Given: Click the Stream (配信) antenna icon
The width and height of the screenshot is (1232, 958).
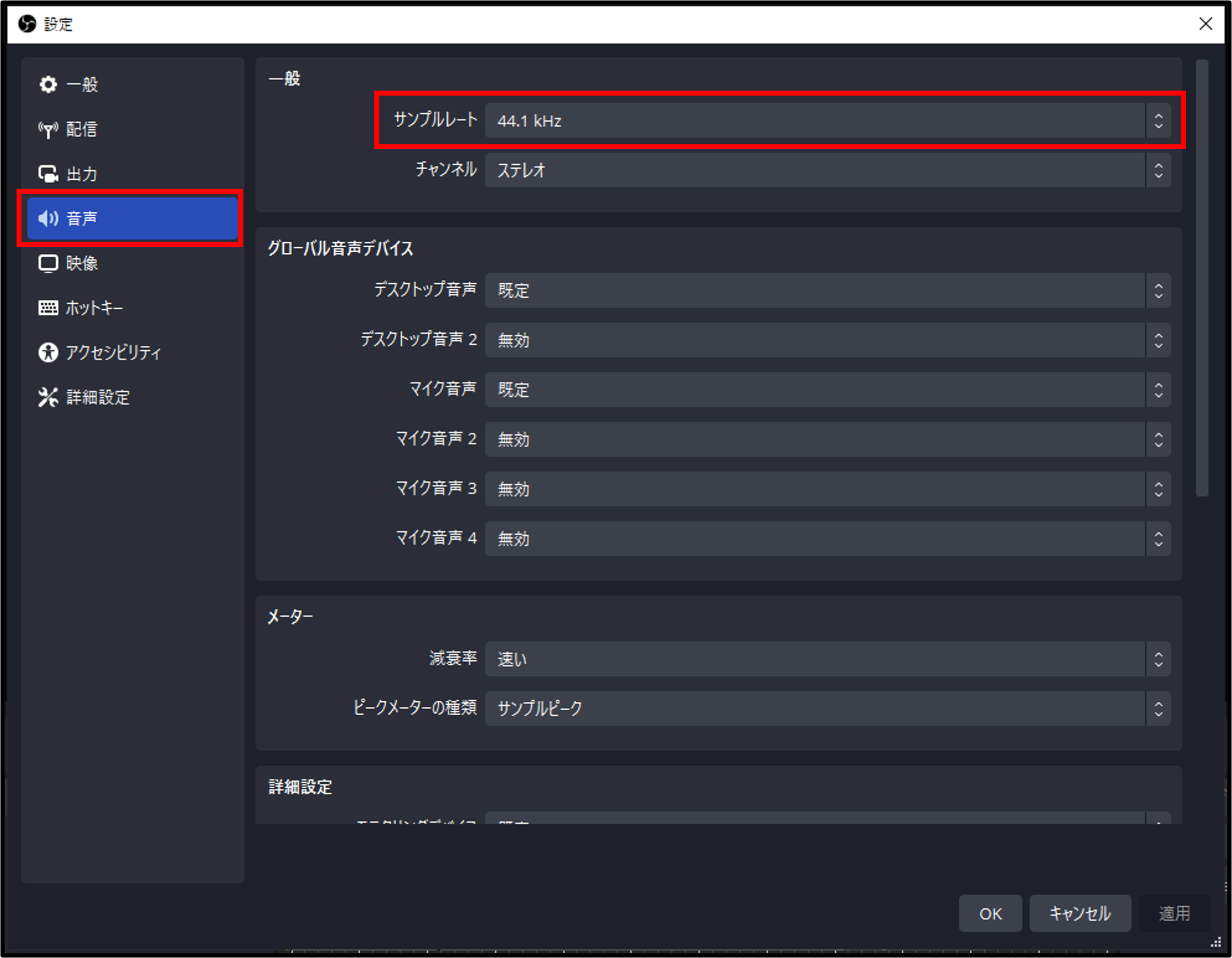Looking at the screenshot, I should [48, 130].
